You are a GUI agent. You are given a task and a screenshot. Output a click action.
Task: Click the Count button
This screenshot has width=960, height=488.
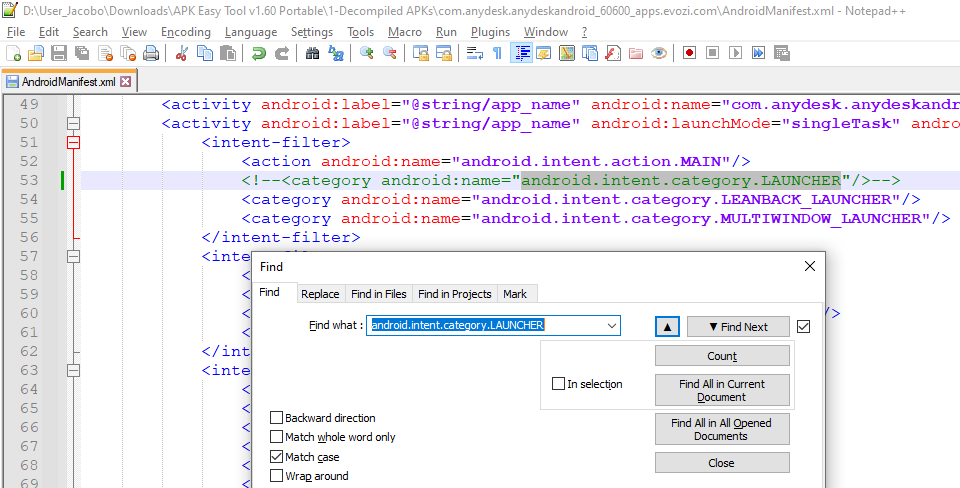pos(722,356)
